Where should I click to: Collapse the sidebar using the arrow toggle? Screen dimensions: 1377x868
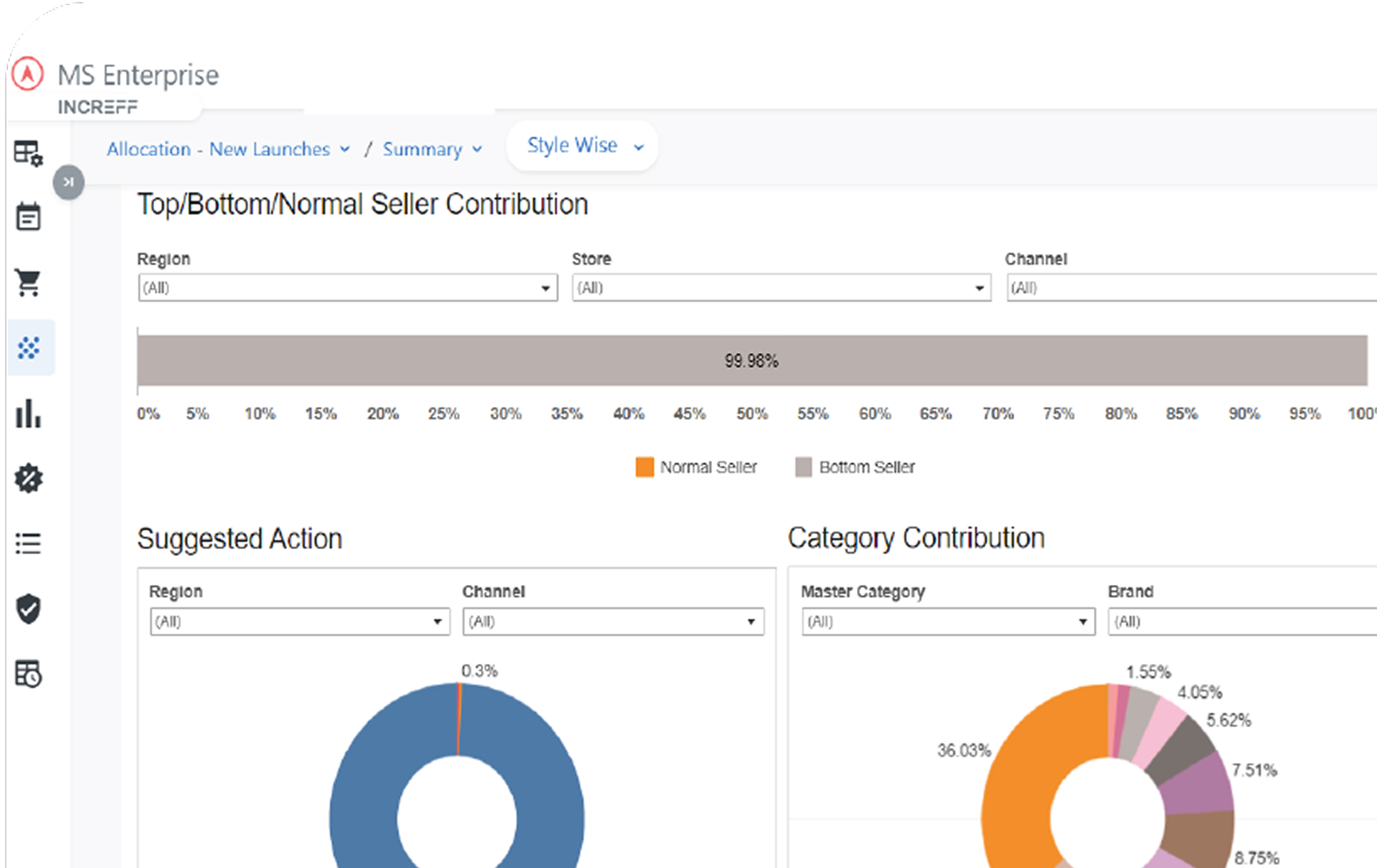point(69,182)
